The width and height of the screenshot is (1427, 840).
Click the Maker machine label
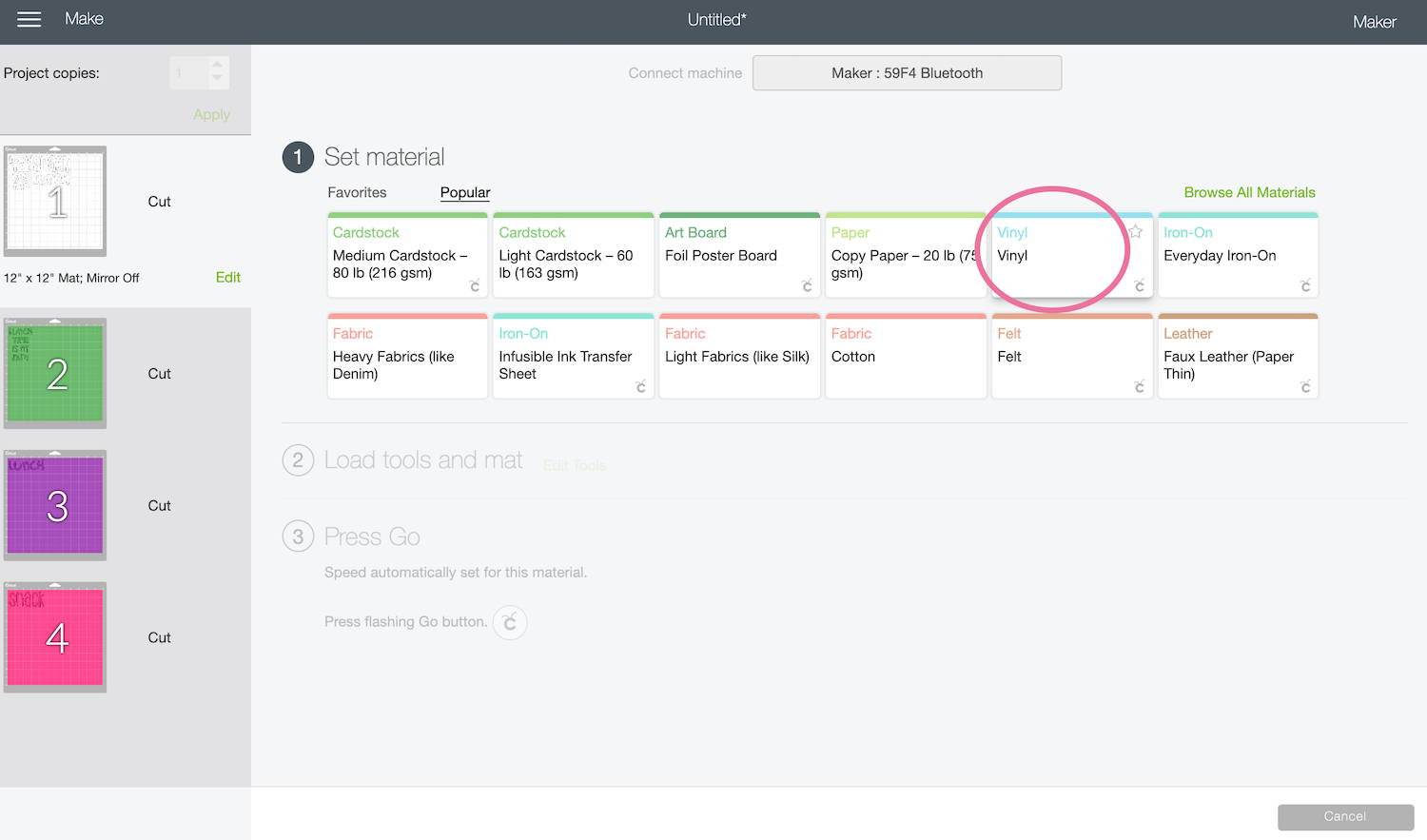click(1375, 22)
